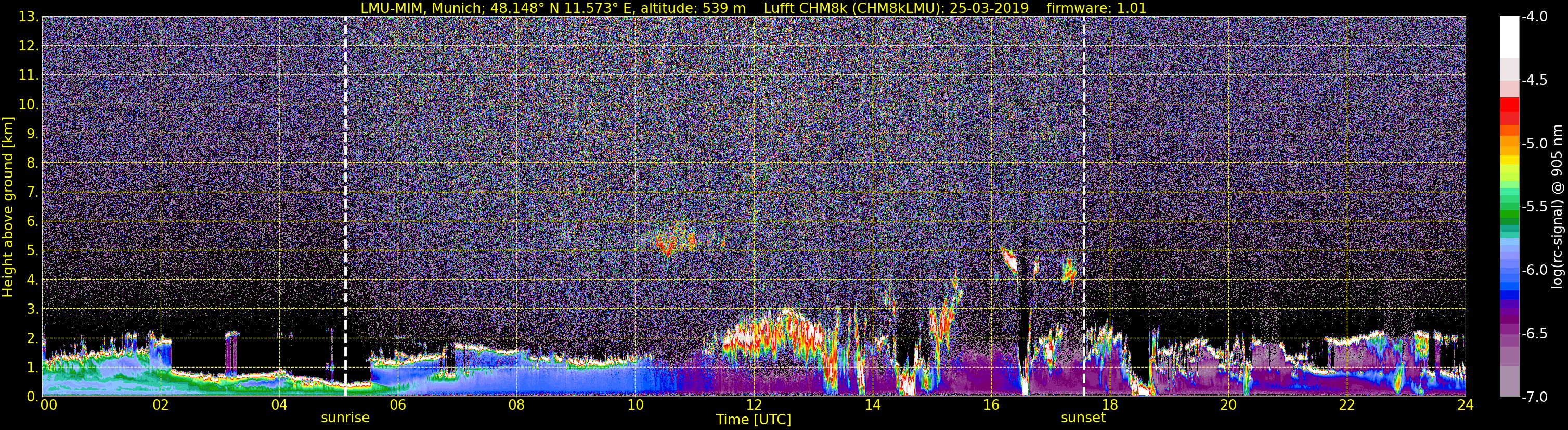The width and height of the screenshot is (1568, 430).
Task: Click height-axis tick label "1."
Action: point(32,368)
